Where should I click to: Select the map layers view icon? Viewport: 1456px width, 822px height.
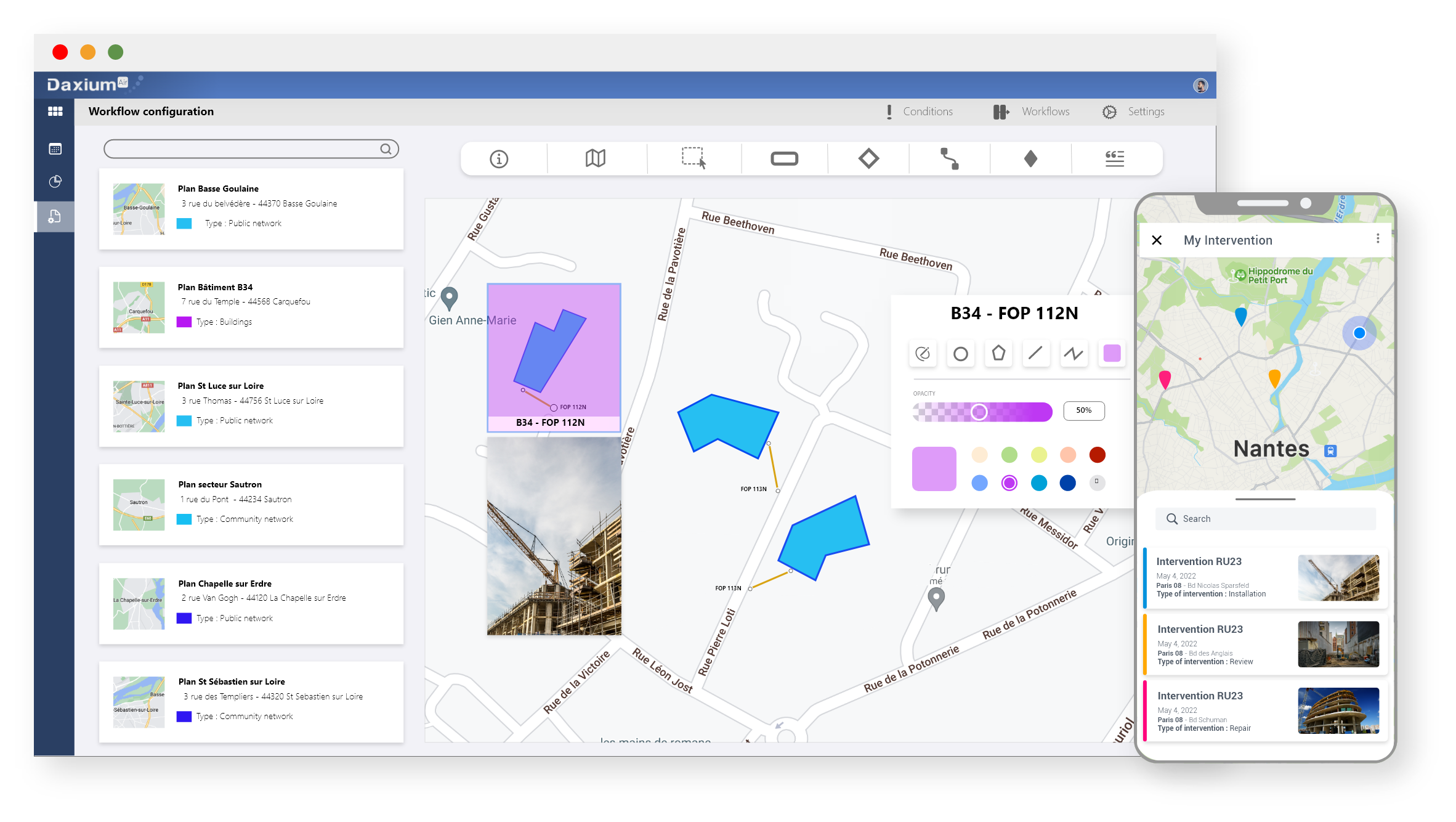click(596, 158)
